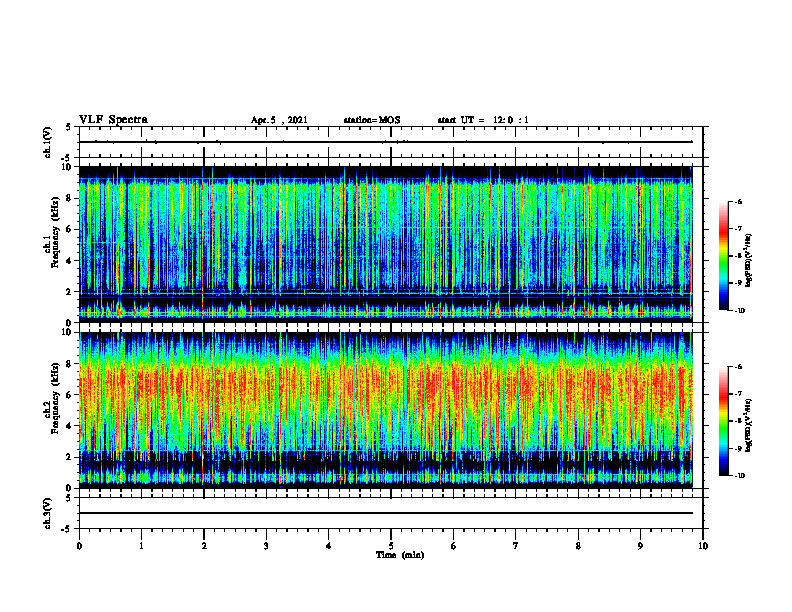
Task: Select the "Apr. 5, 2021" date text
Action: pyautogui.click(x=279, y=120)
